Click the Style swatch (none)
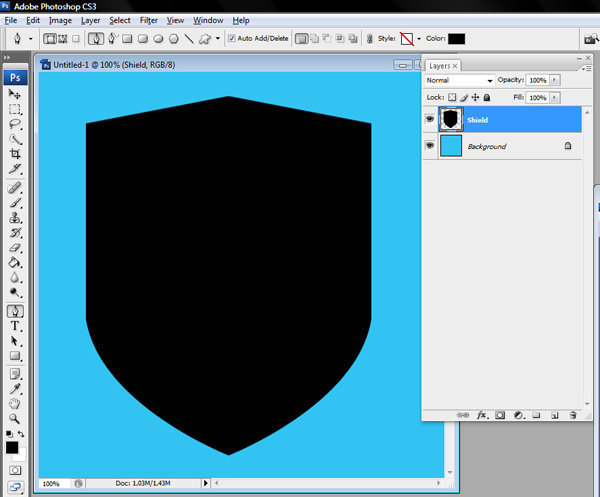 (407, 39)
